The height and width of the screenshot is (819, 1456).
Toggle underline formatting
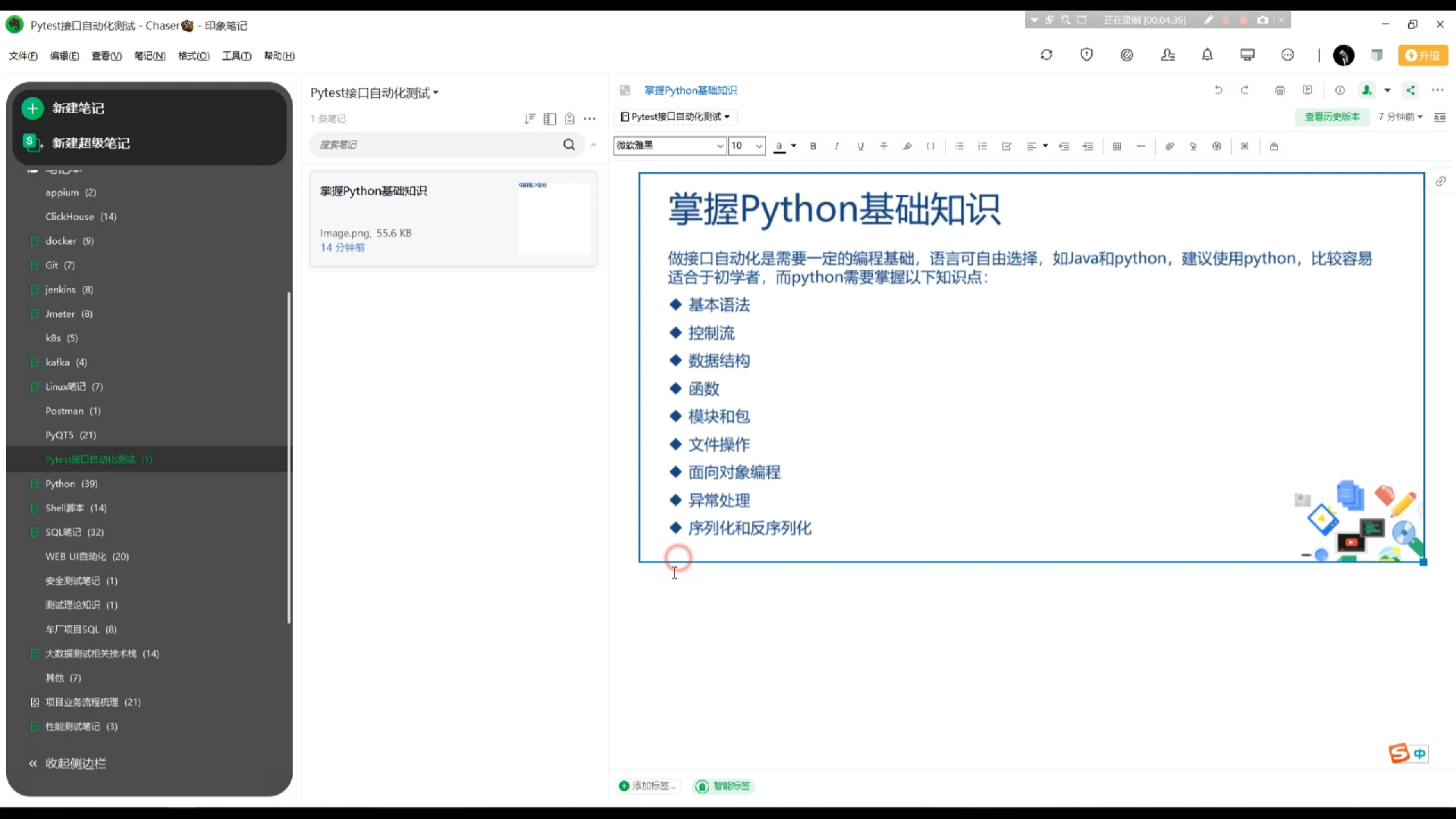coord(861,146)
